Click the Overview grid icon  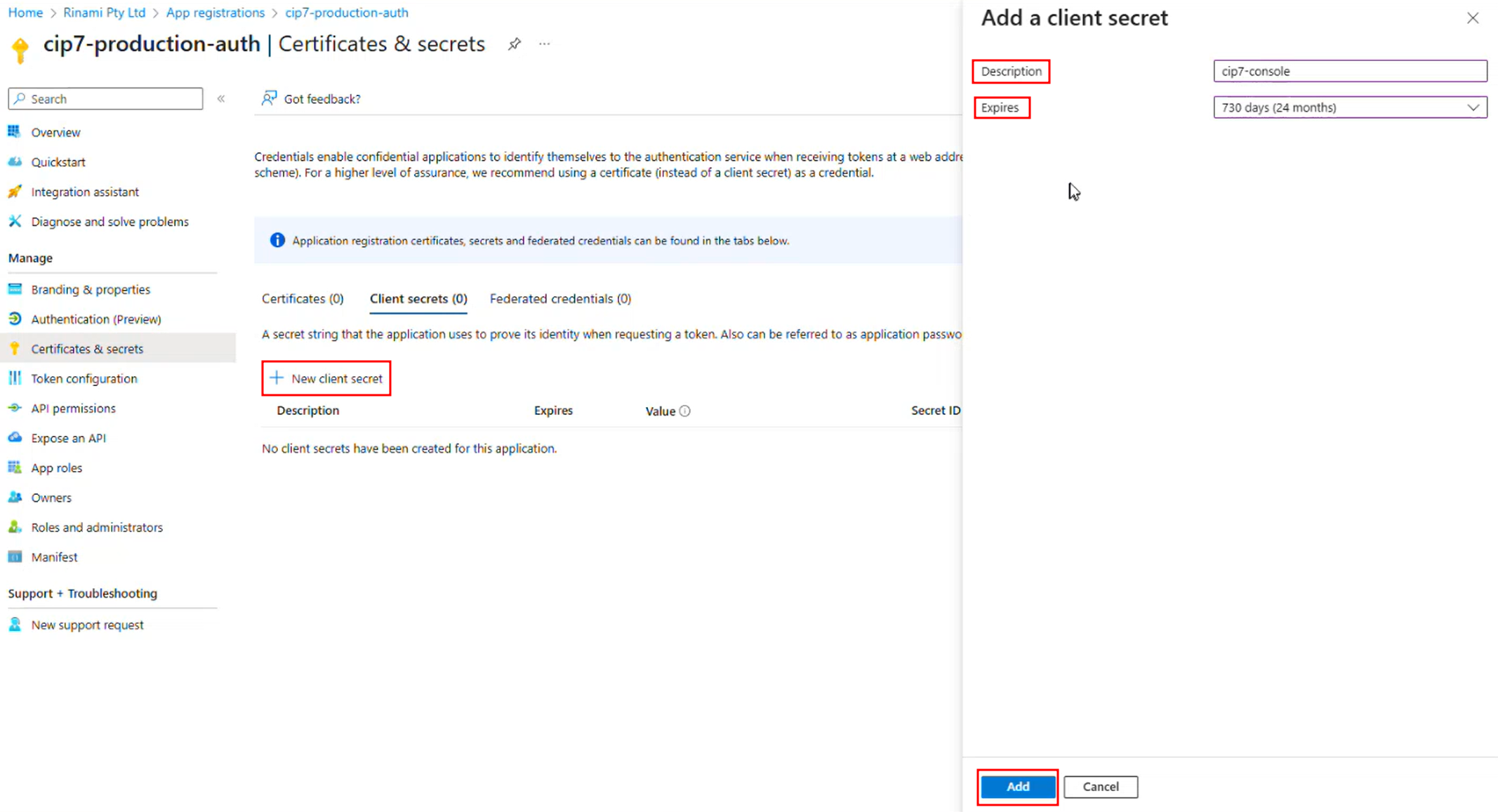coord(14,131)
